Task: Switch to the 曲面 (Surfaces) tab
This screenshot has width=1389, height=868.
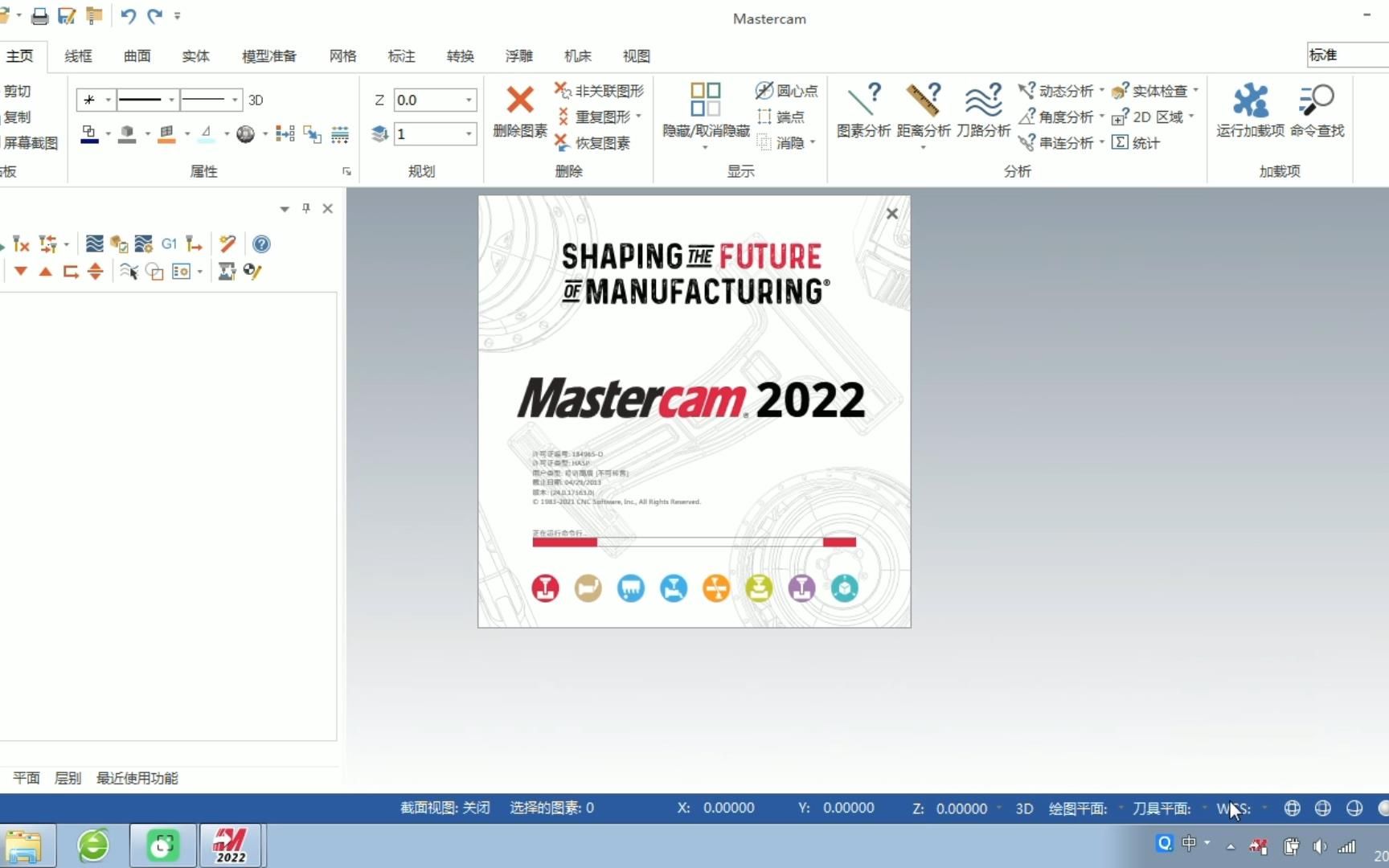Action: [137, 56]
